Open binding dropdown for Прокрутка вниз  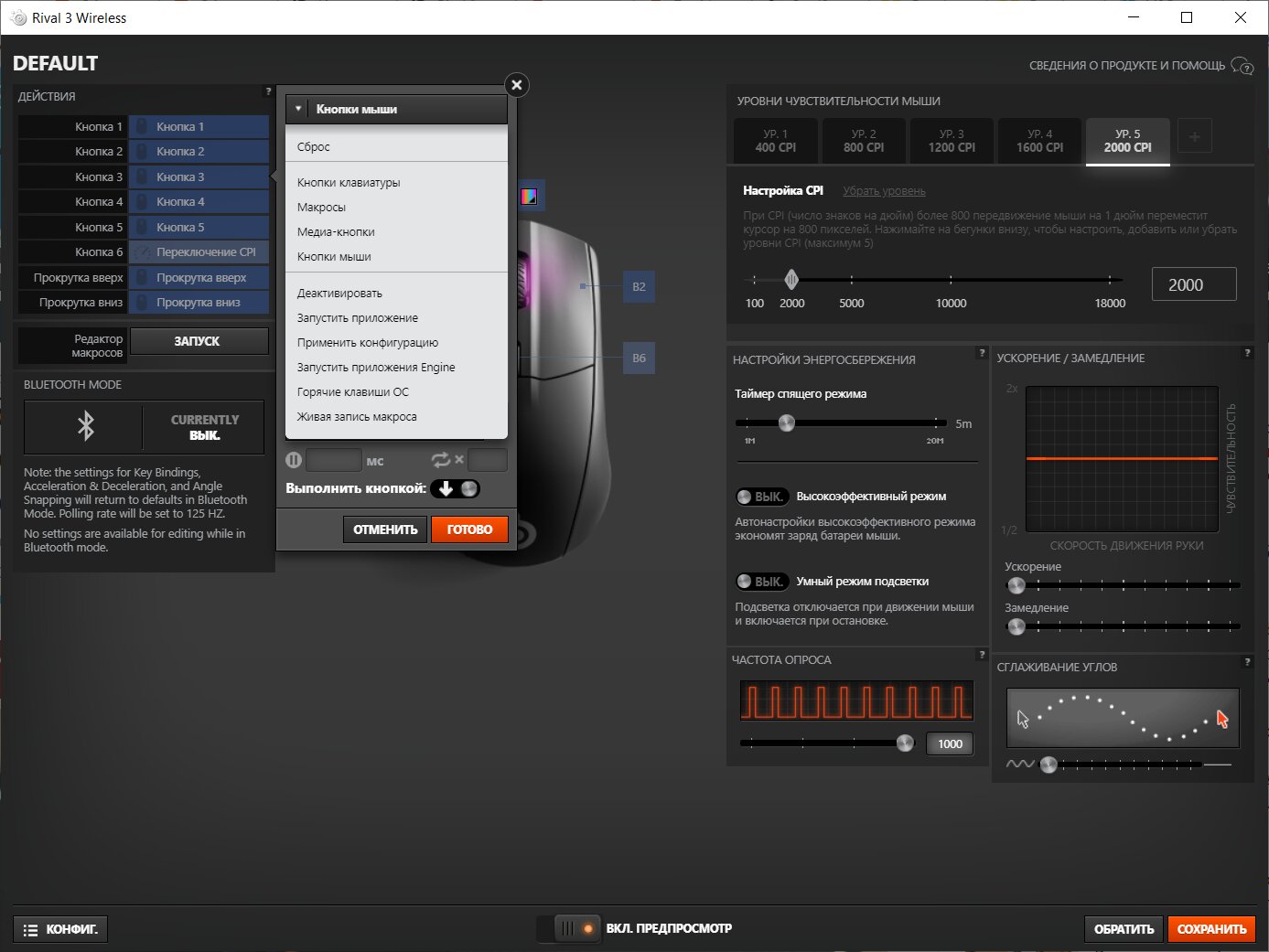point(199,302)
